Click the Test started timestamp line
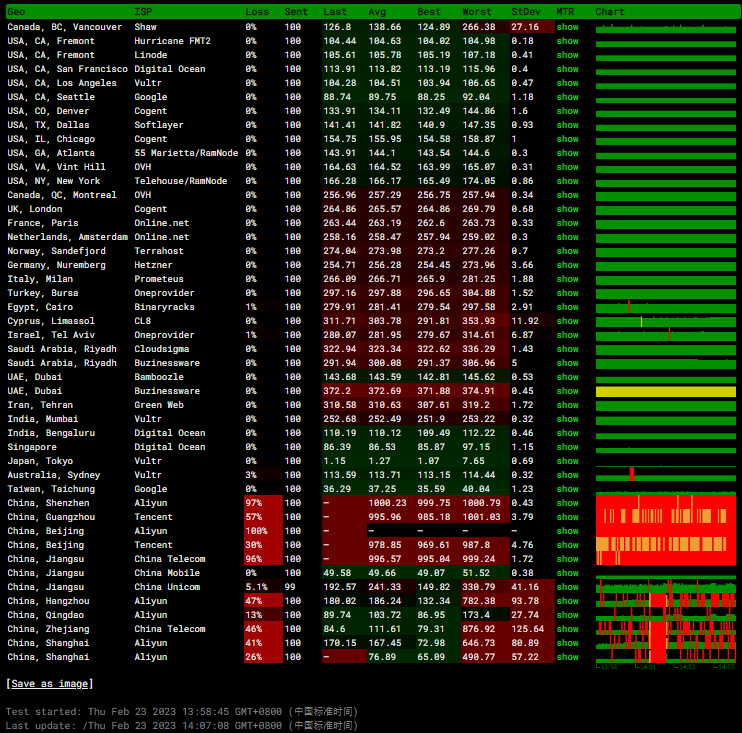Viewport: 742px width, 733px height. coord(182,712)
